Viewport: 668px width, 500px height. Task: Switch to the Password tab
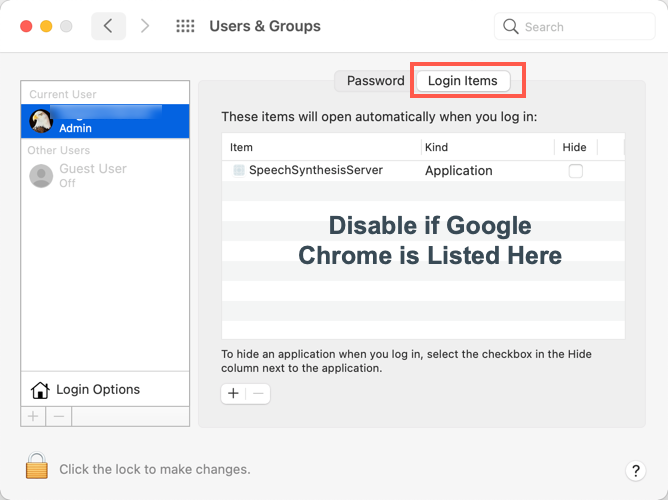tap(375, 80)
